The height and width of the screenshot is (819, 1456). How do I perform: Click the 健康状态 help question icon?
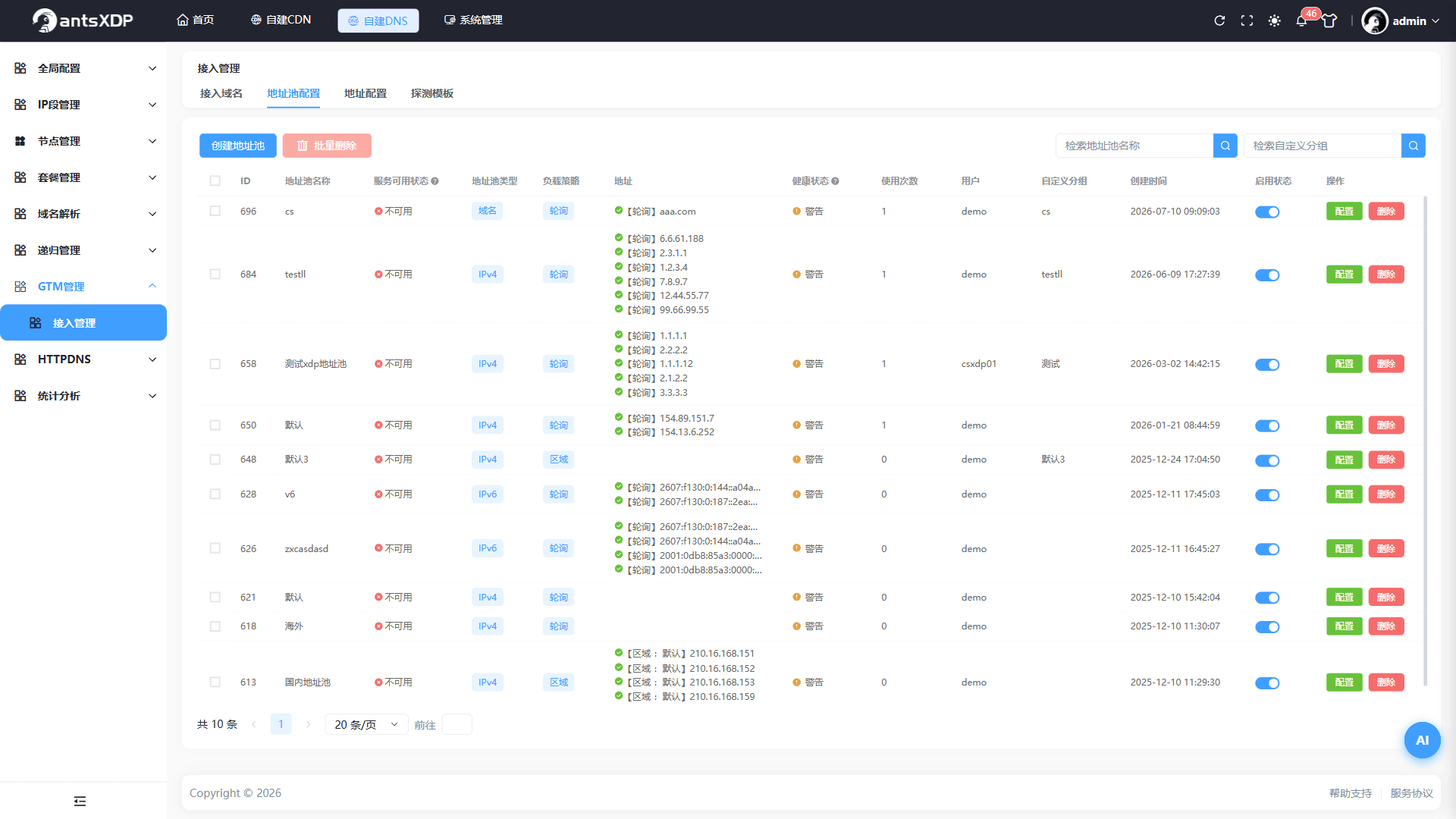tap(835, 181)
